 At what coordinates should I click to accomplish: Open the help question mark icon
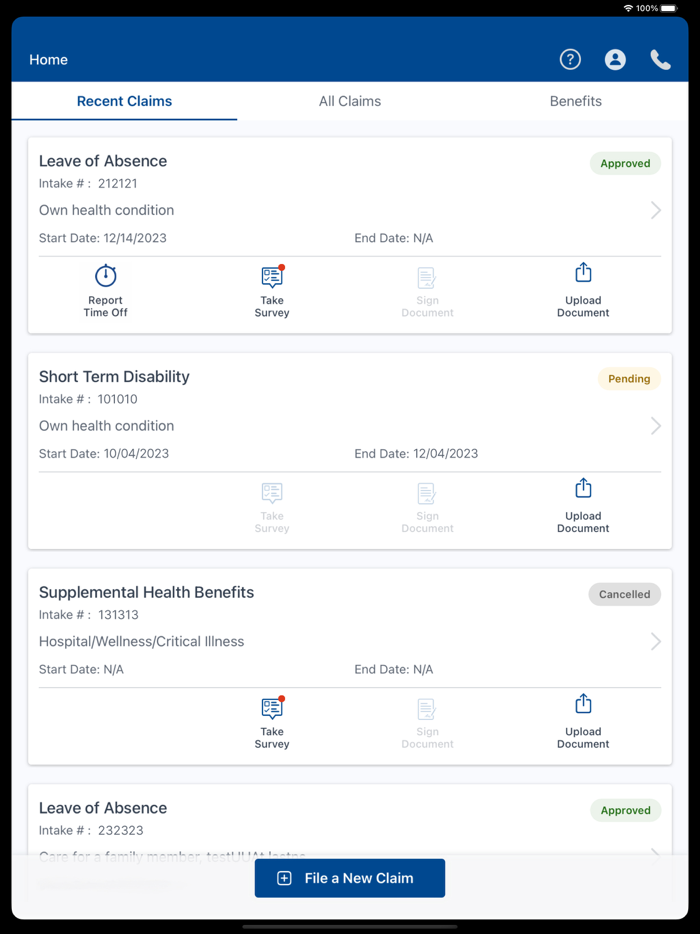(570, 59)
